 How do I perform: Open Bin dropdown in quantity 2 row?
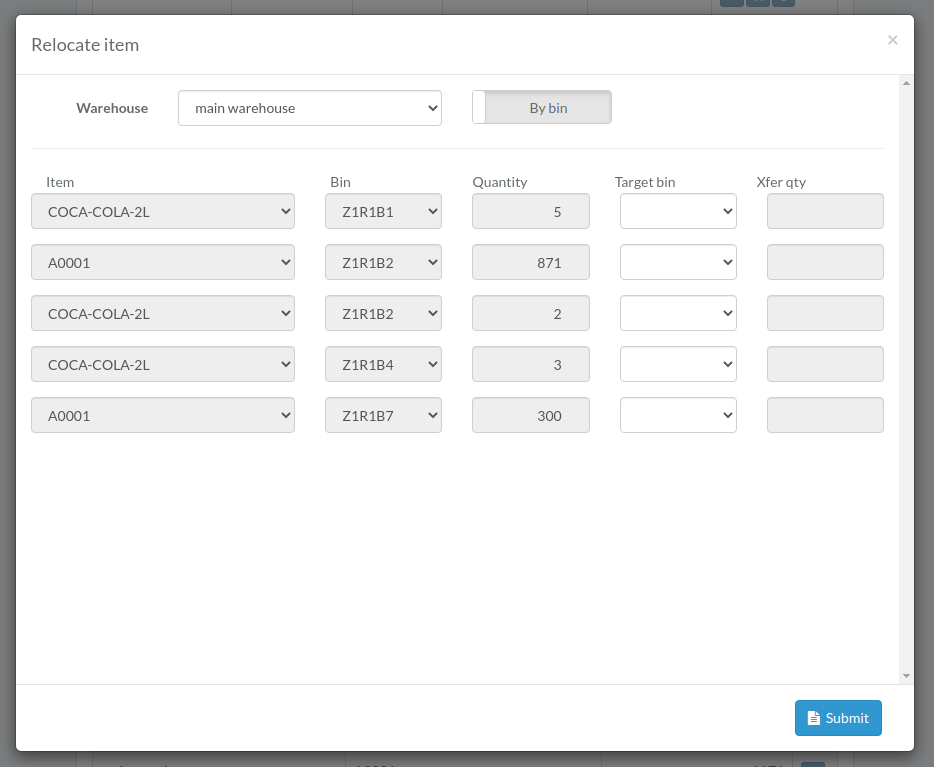point(384,313)
